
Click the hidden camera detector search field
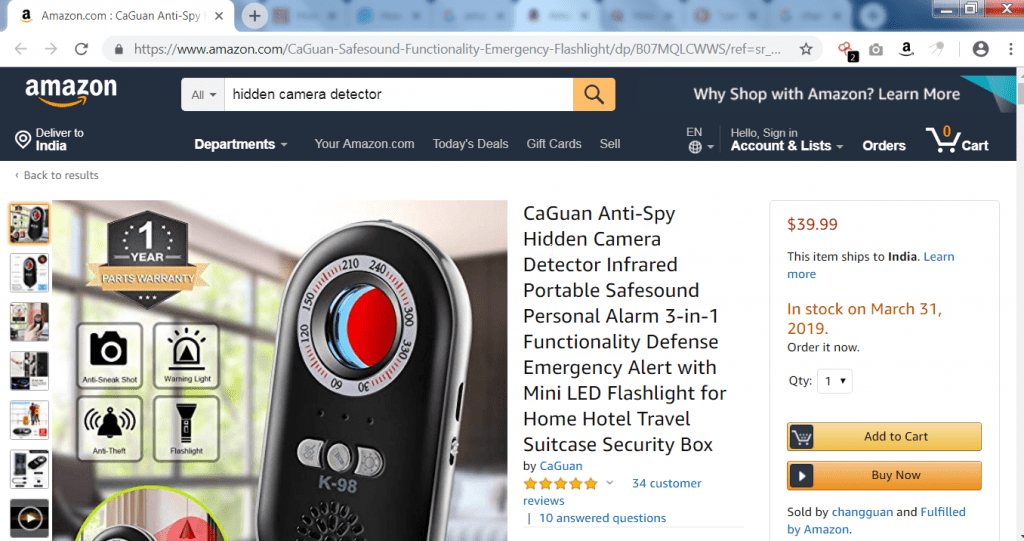[x=398, y=95]
